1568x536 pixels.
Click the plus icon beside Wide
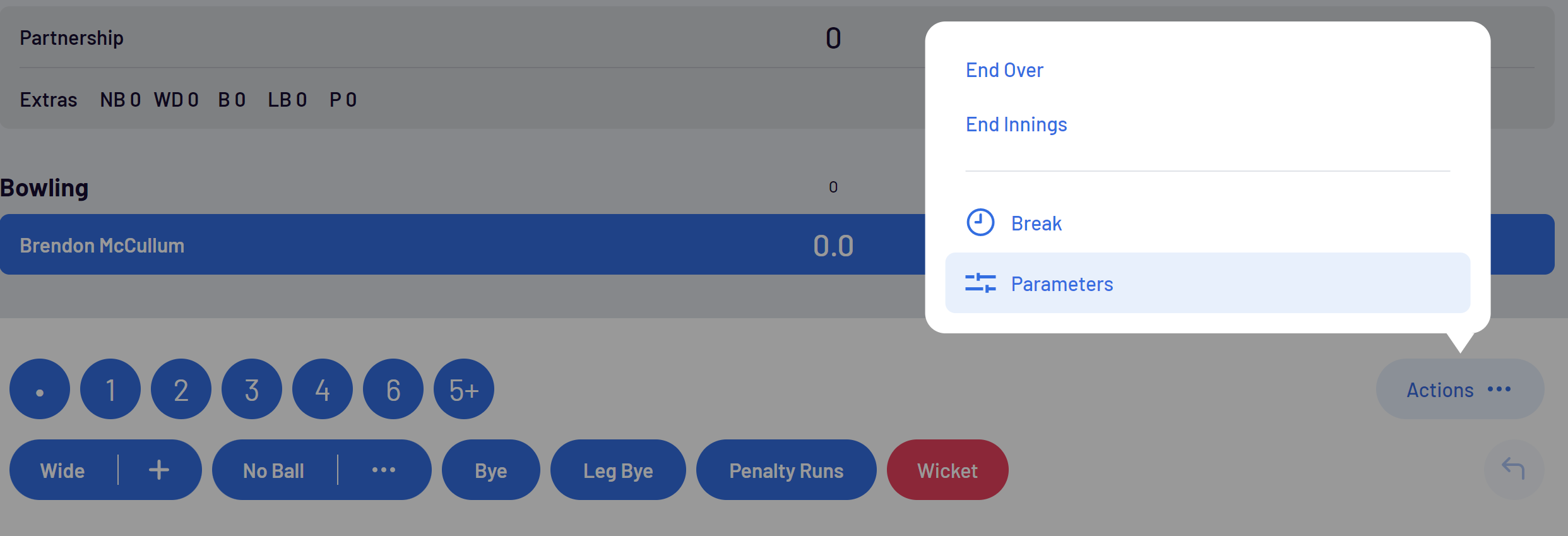click(x=159, y=470)
